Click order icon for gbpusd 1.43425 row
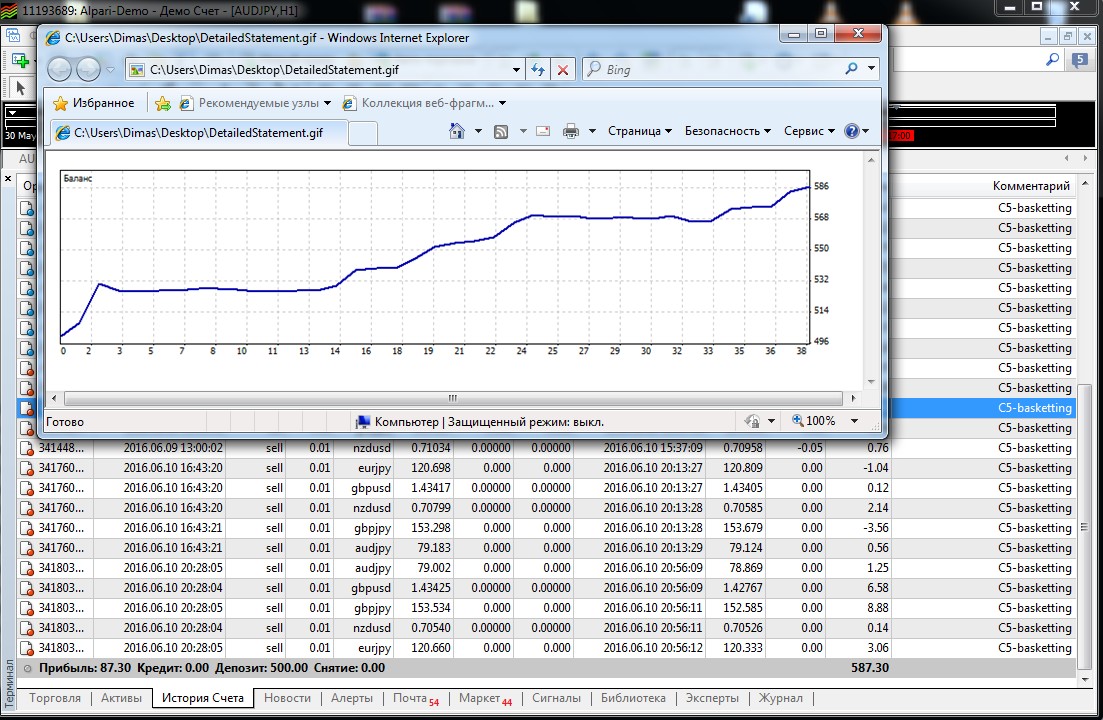Screen dimensions: 1103x720 click(x=27, y=588)
